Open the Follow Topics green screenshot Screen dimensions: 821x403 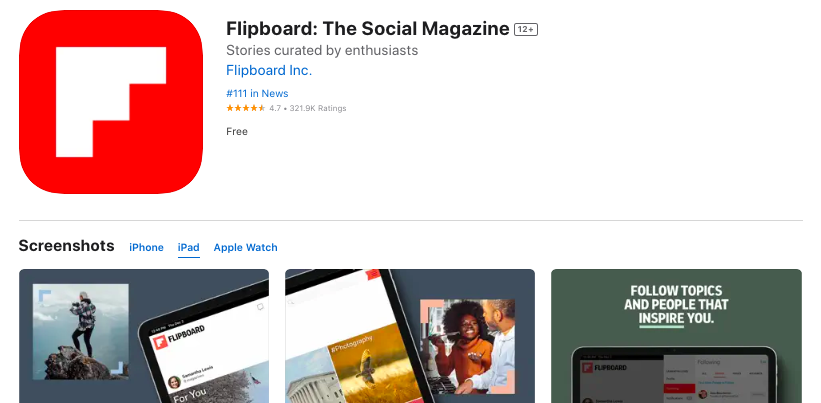pyautogui.click(x=676, y=336)
